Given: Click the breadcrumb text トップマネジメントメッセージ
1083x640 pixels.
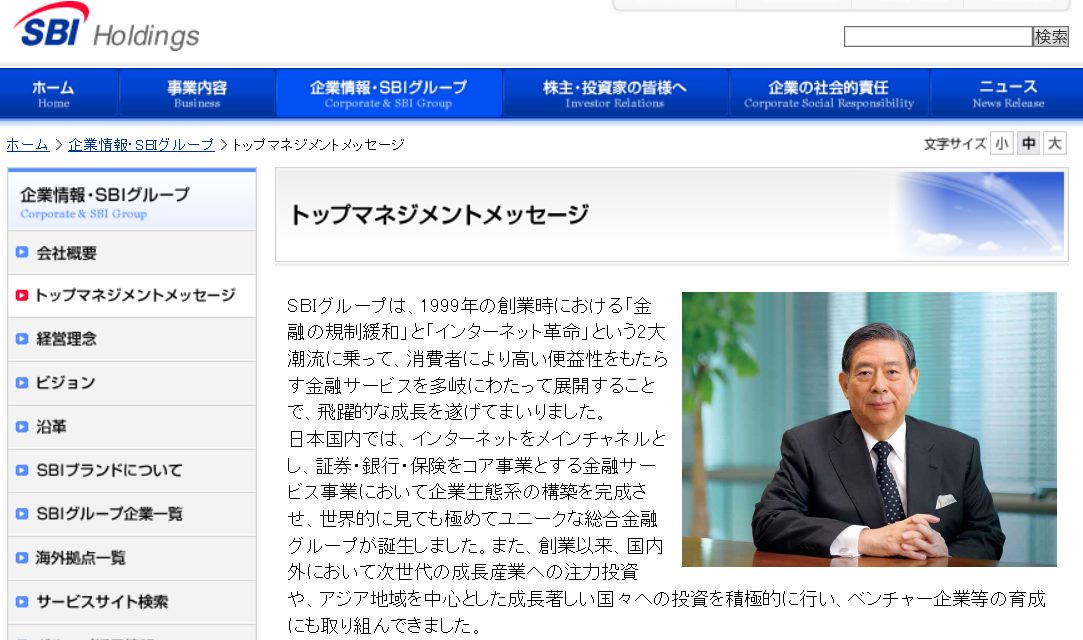Looking at the screenshot, I should click(x=318, y=144).
